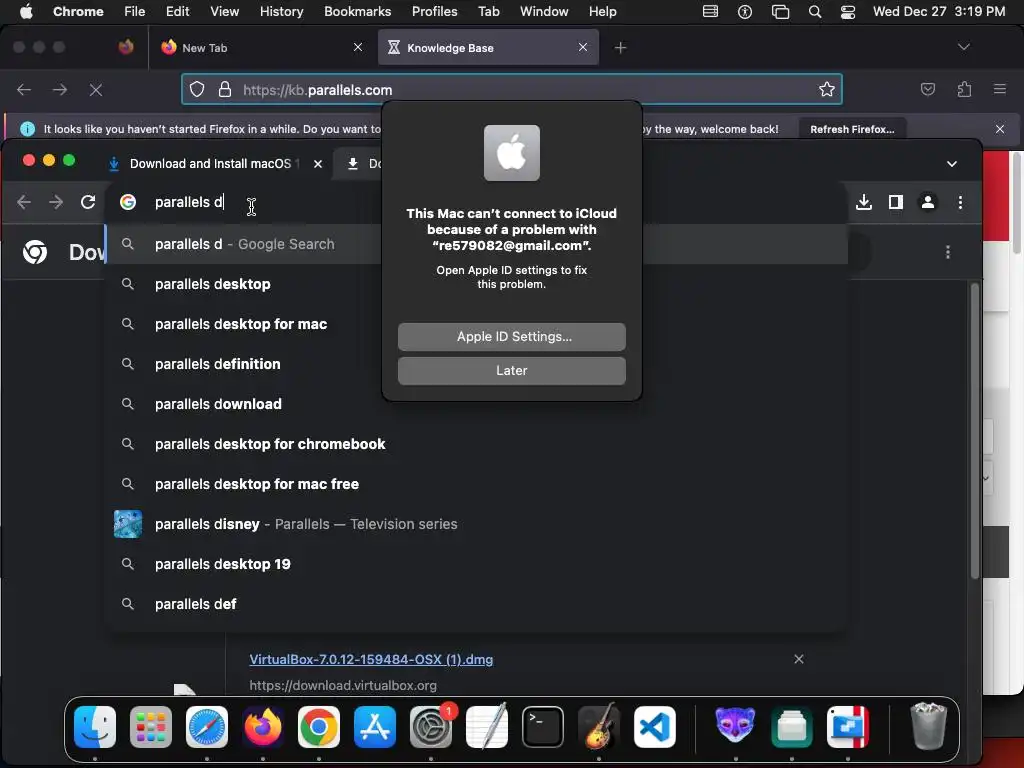Click the Chrome omnibox search field
This screenshot has height=768, width=1024.
click(x=477, y=202)
